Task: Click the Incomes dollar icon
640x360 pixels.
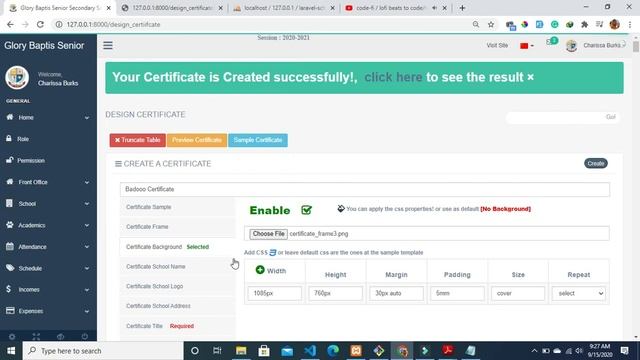Action: (x=9, y=289)
